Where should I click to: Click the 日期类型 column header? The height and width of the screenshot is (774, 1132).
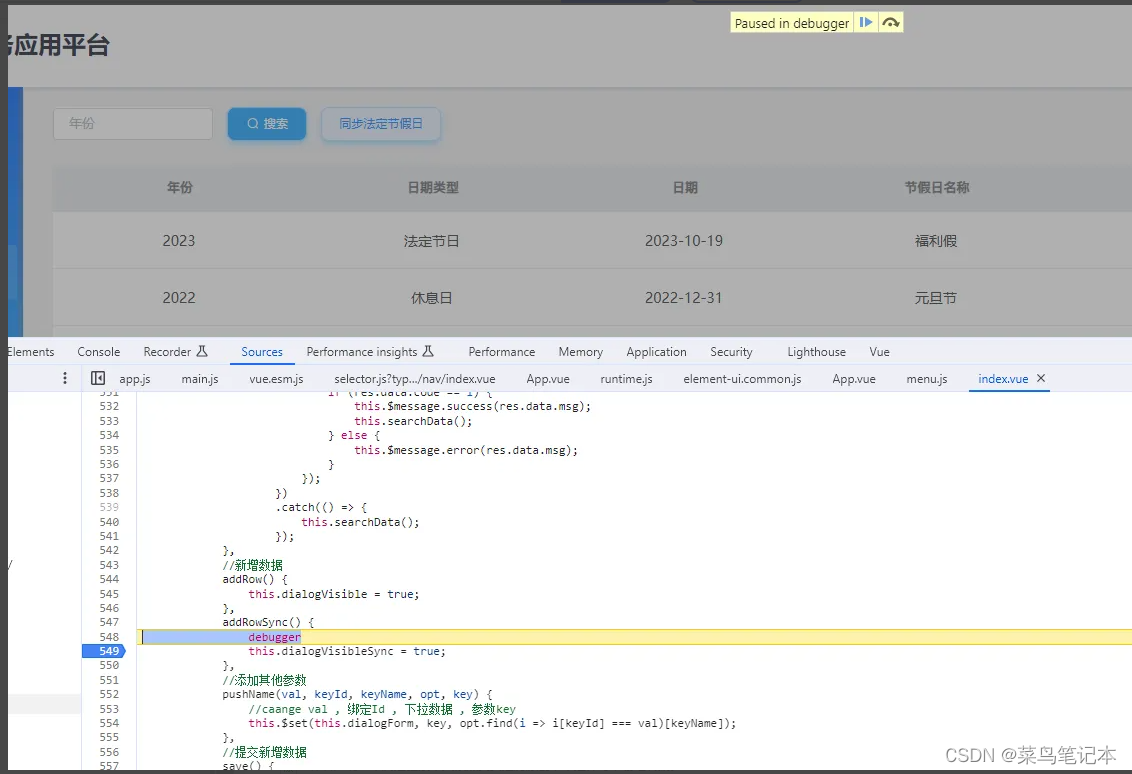point(433,187)
